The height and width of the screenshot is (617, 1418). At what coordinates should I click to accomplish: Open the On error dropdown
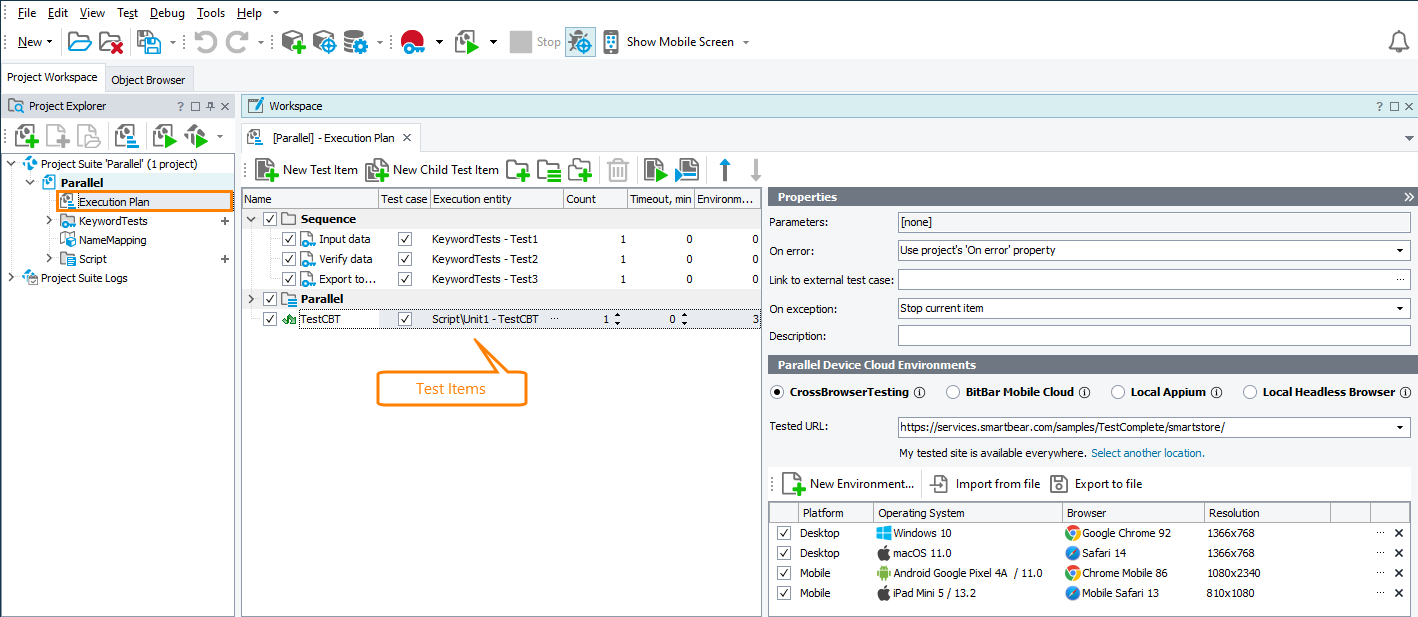click(1401, 251)
